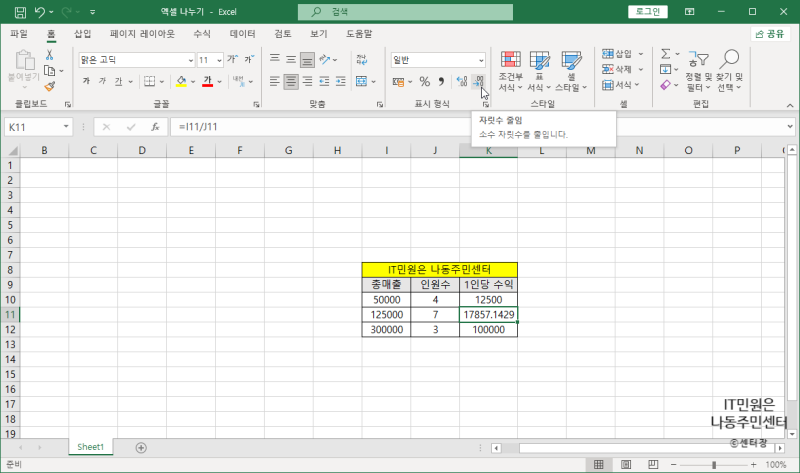Open the fill color dropdown arrow
This screenshot has width=800, height=473.
click(x=193, y=82)
